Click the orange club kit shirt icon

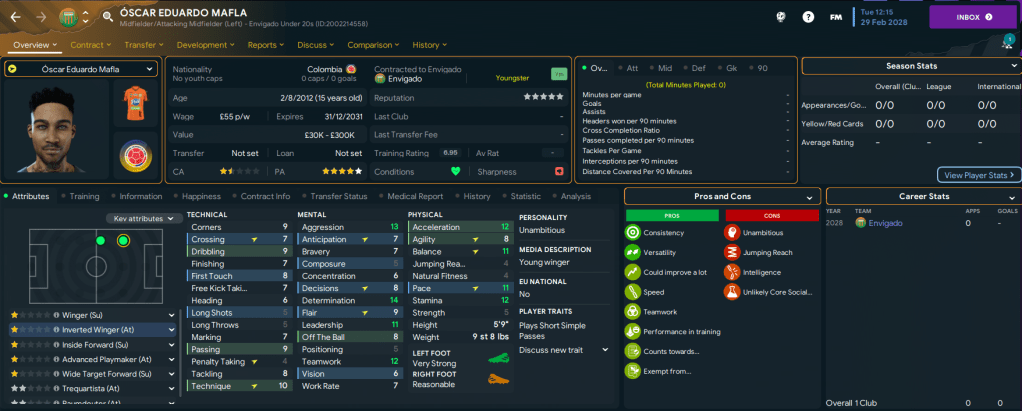[x=136, y=104]
